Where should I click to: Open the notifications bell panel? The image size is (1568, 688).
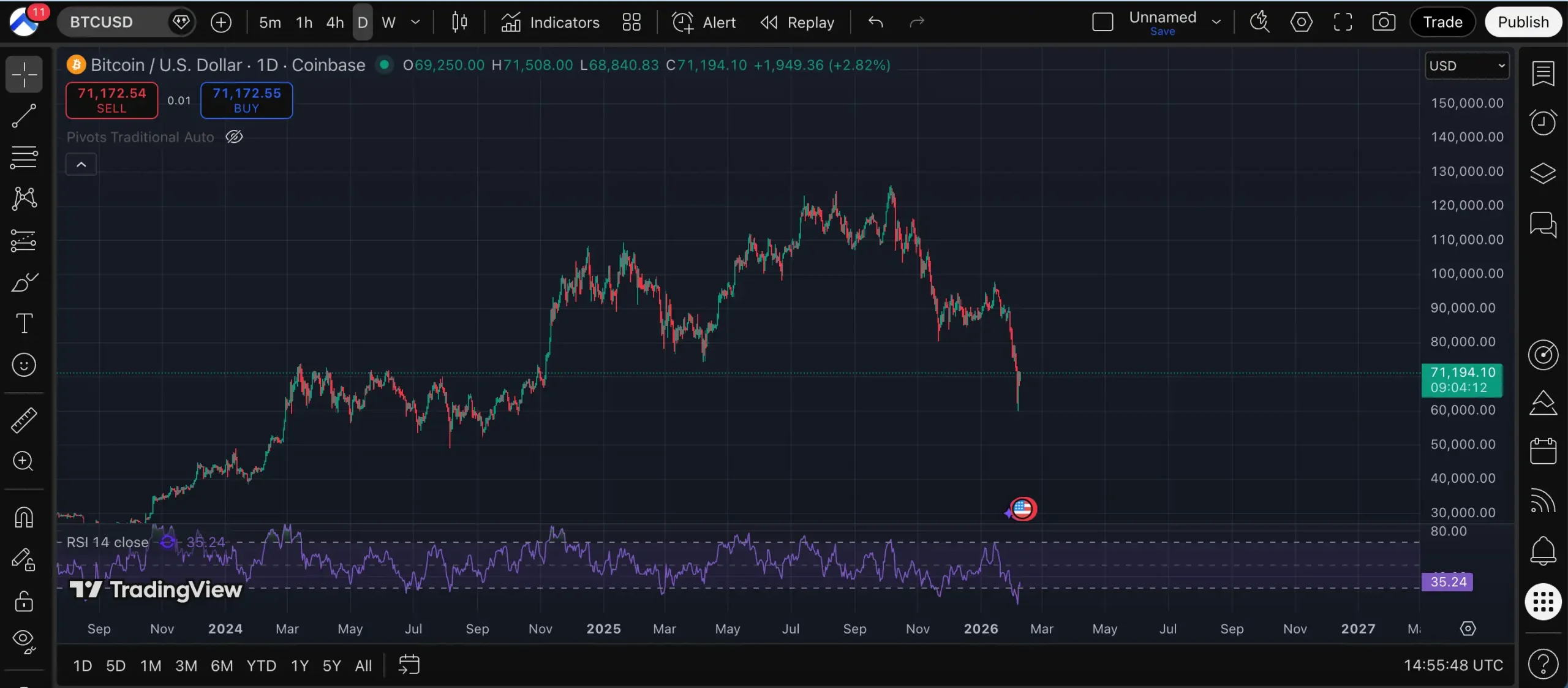(1543, 551)
